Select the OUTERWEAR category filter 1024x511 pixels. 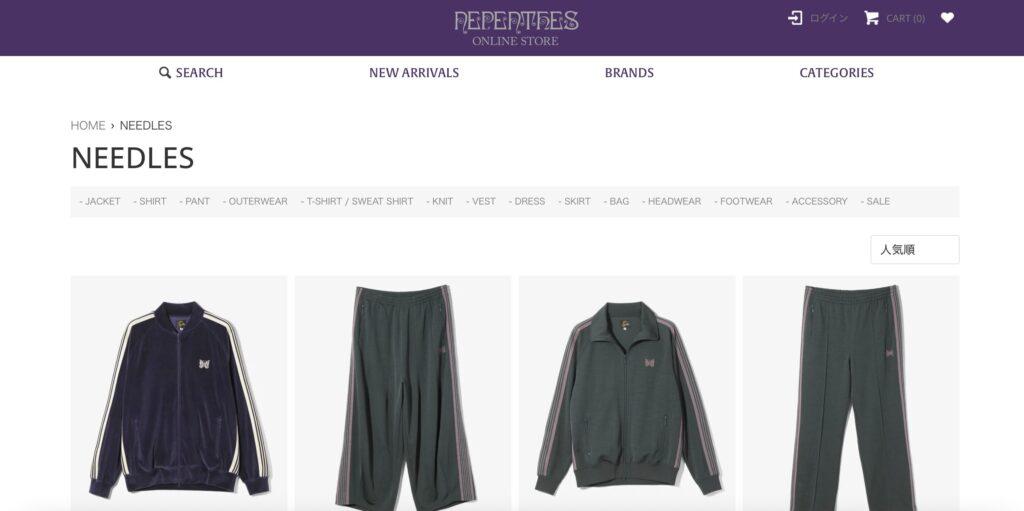[x=255, y=201]
